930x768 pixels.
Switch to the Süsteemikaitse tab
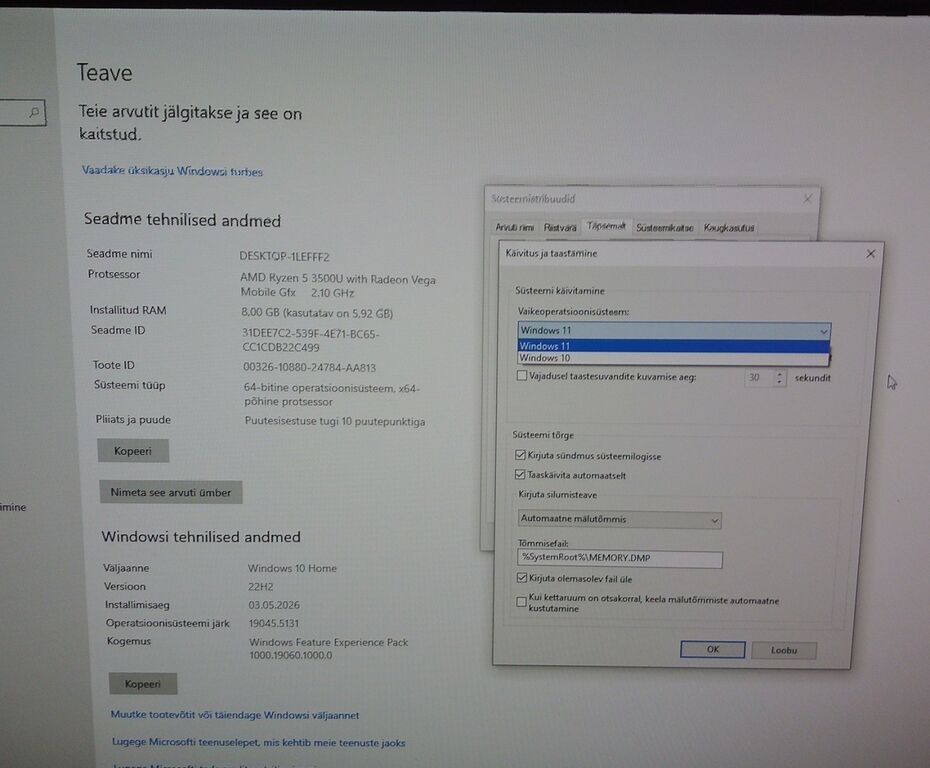(x=664, y=228)
